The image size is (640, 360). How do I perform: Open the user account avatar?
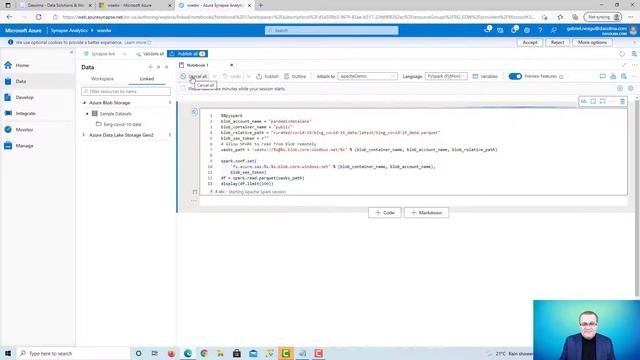(633, 30)
